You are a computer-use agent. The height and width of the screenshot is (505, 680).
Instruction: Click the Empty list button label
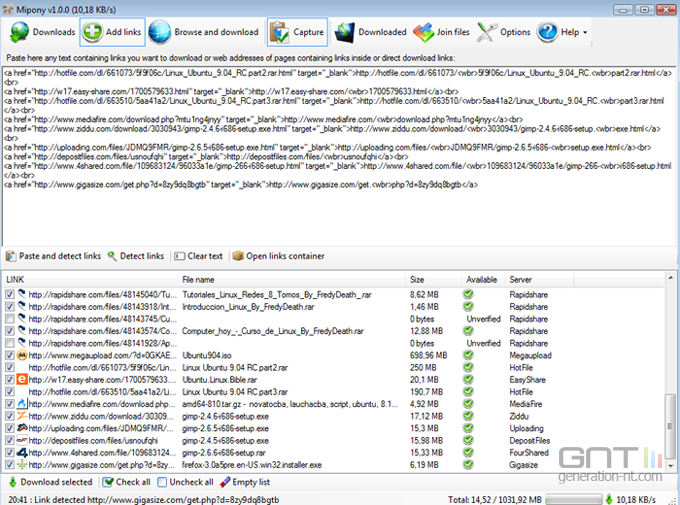click(x=251, y=482)
